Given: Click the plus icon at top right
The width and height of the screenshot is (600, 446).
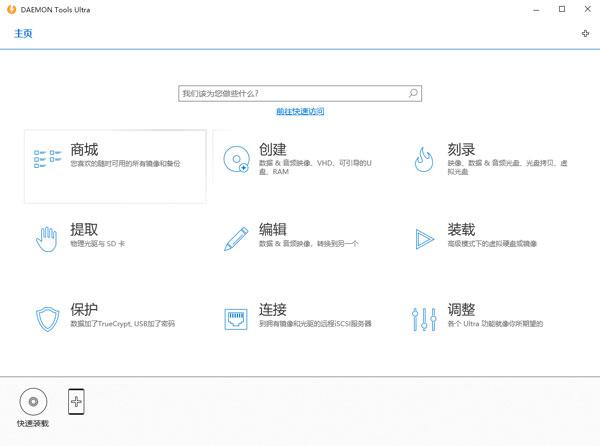Looking at the screenshot, I should tap(585, 33).
